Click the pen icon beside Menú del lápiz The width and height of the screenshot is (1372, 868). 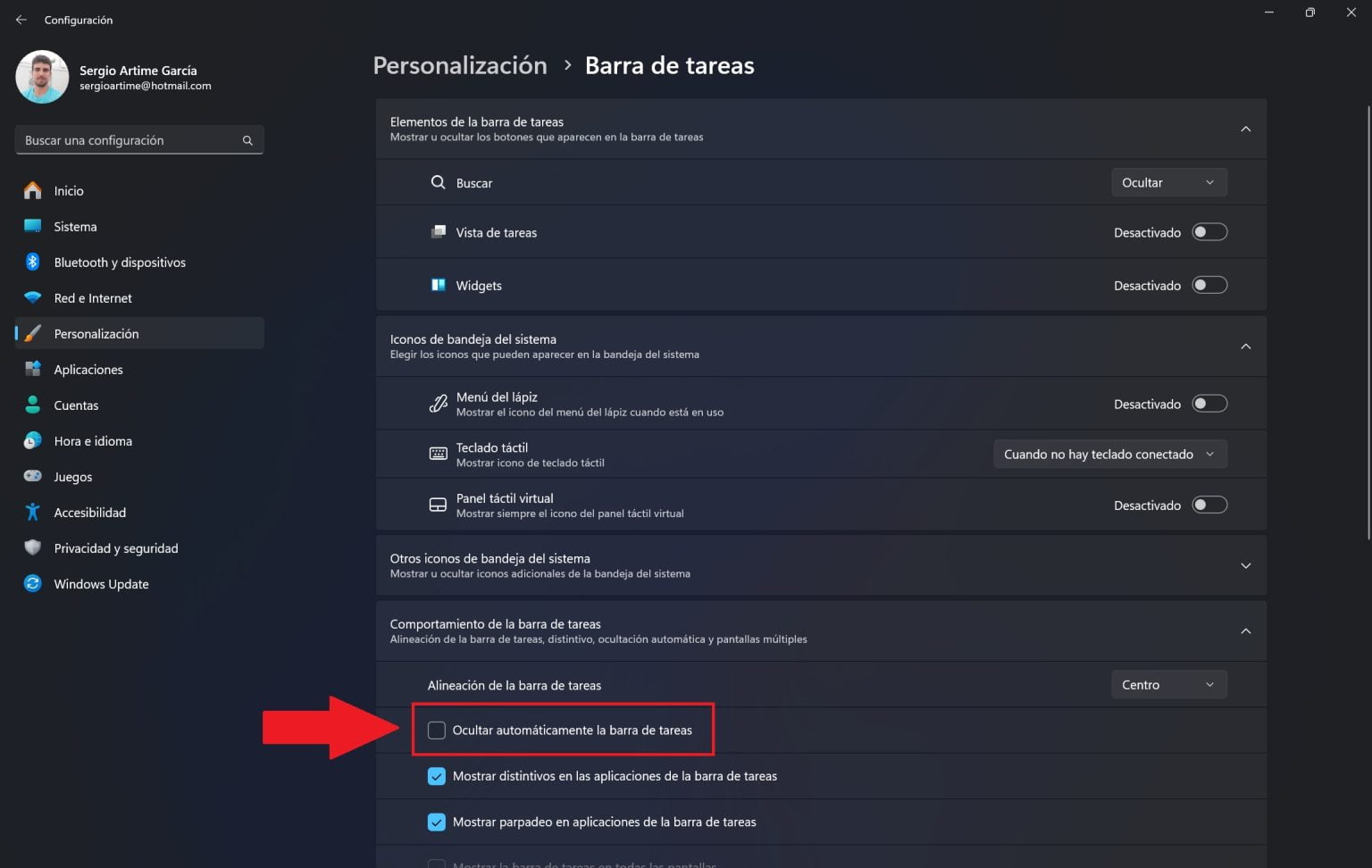pos(439,403)
